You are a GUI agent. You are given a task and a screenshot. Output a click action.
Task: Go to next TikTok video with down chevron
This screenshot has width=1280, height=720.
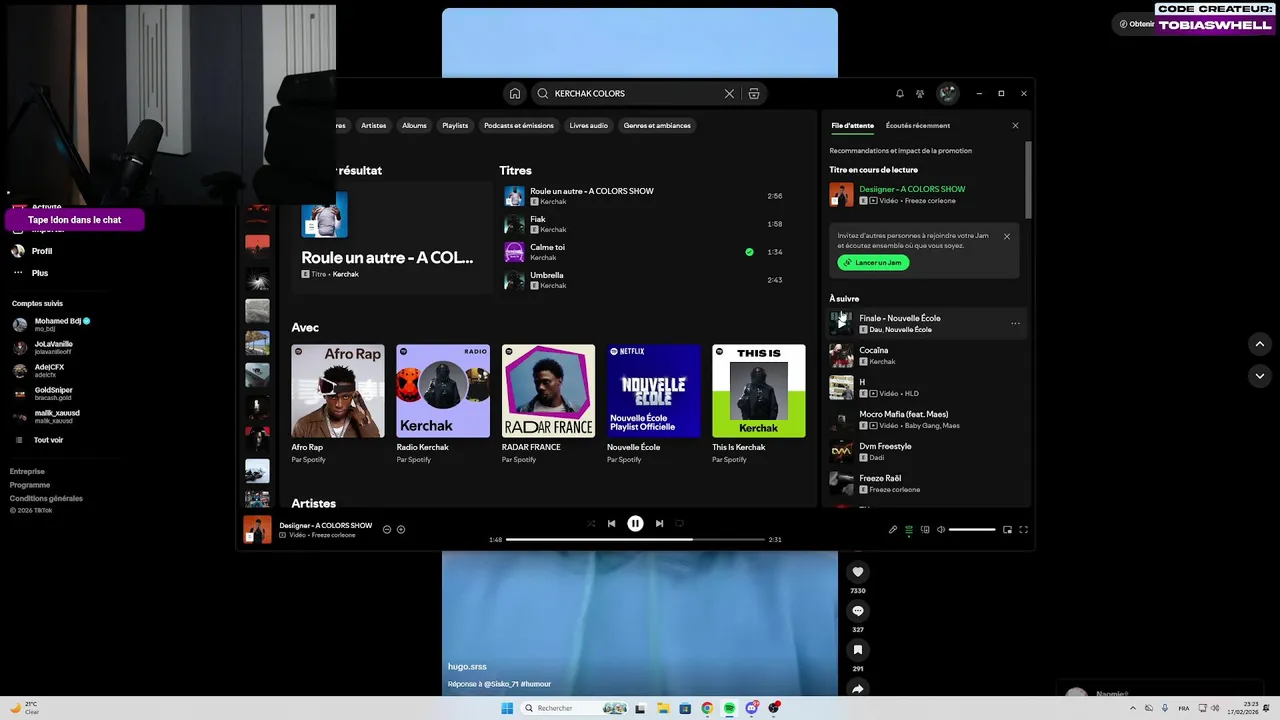[1260, 376]
